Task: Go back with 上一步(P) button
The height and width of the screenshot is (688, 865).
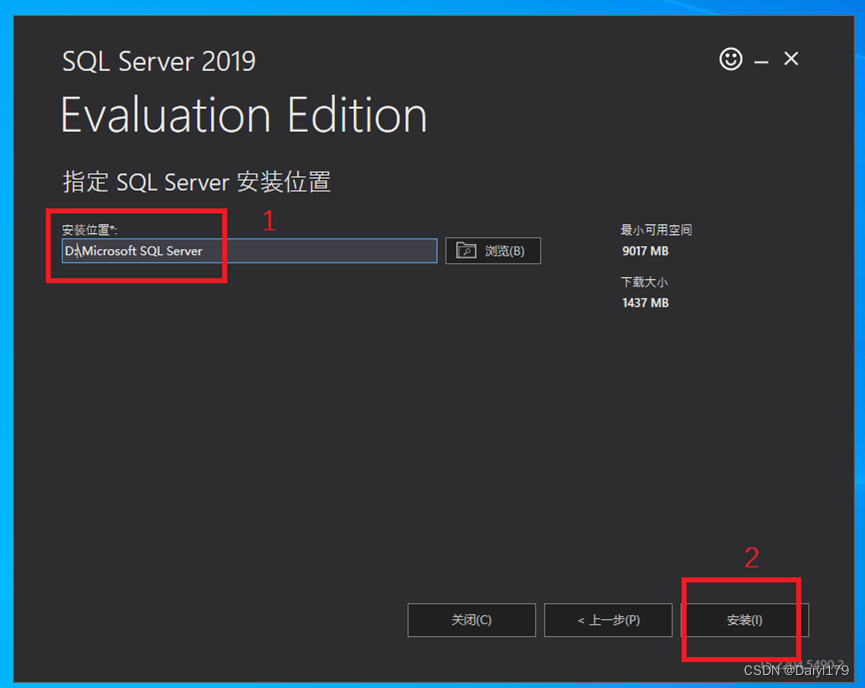Action: (x=608, y=620)
